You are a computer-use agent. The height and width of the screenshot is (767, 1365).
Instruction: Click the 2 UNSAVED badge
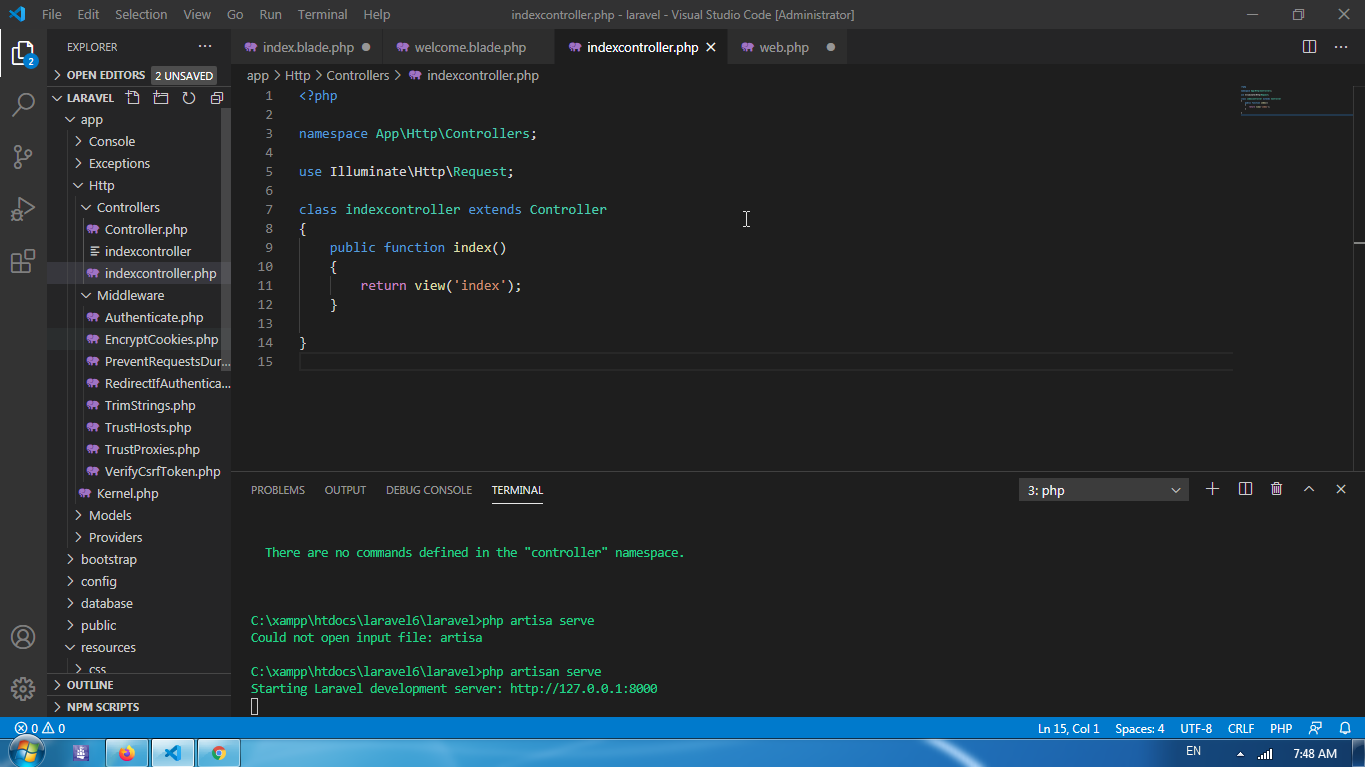184,75
